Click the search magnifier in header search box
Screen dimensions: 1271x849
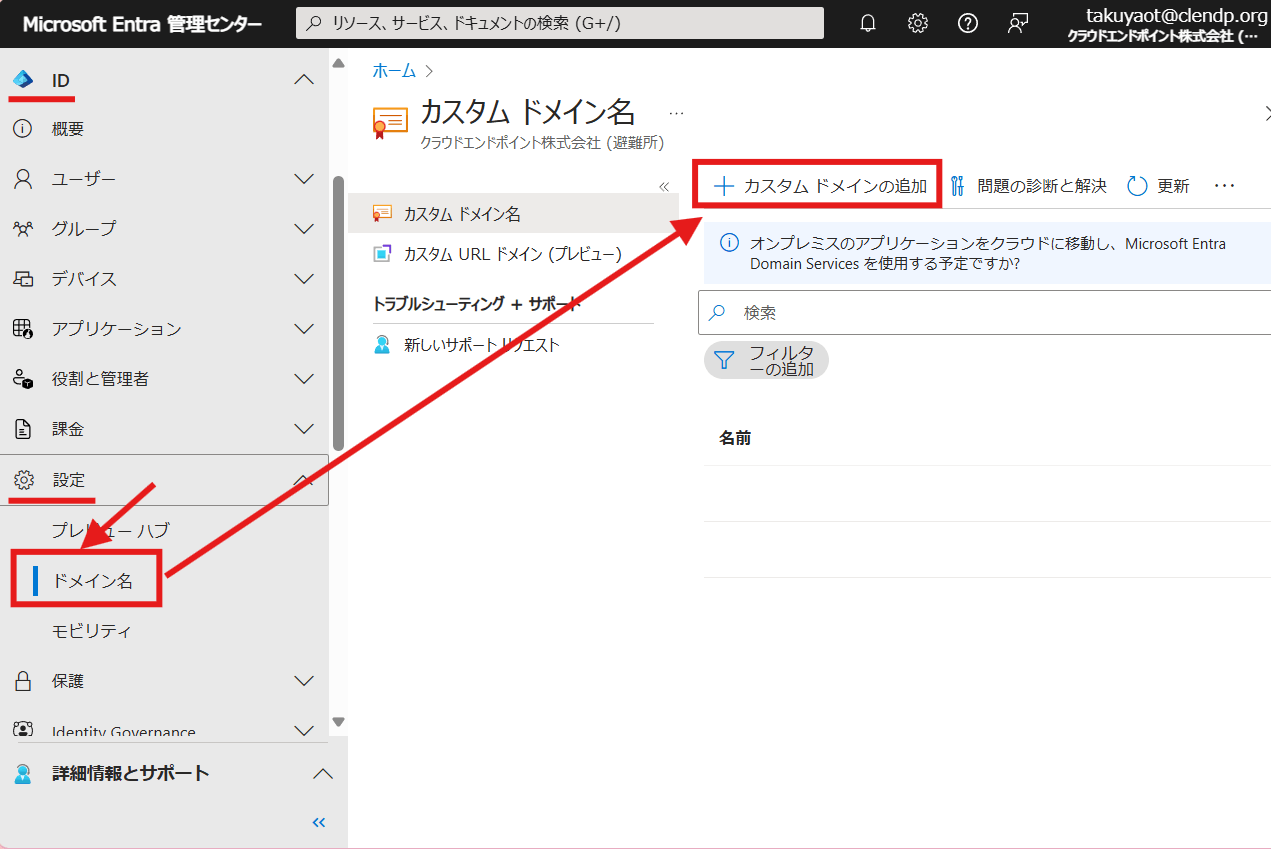pos(314,23)
